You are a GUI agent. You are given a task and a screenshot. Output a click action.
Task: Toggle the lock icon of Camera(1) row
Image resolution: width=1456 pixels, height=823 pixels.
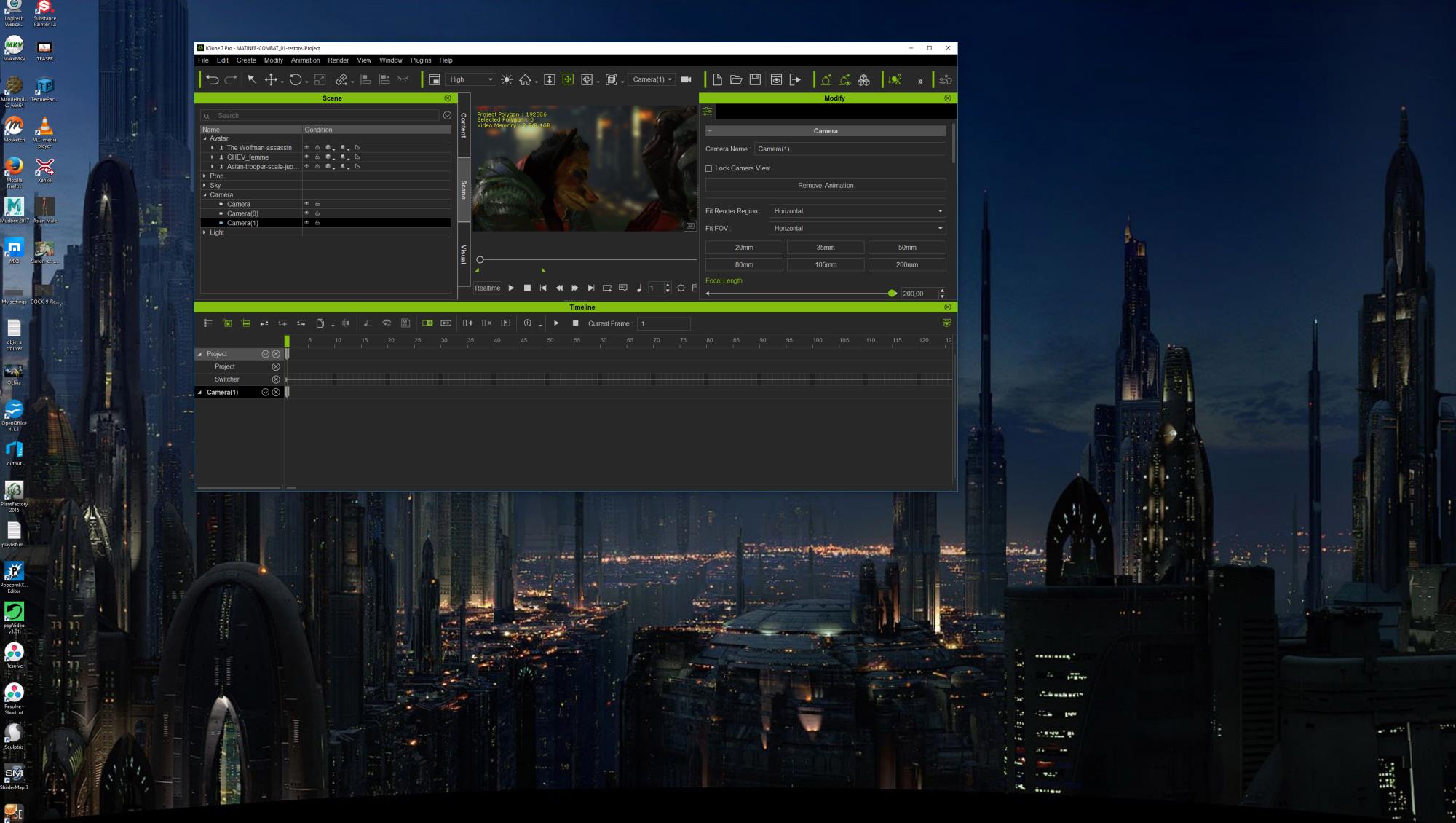(317, 224)
